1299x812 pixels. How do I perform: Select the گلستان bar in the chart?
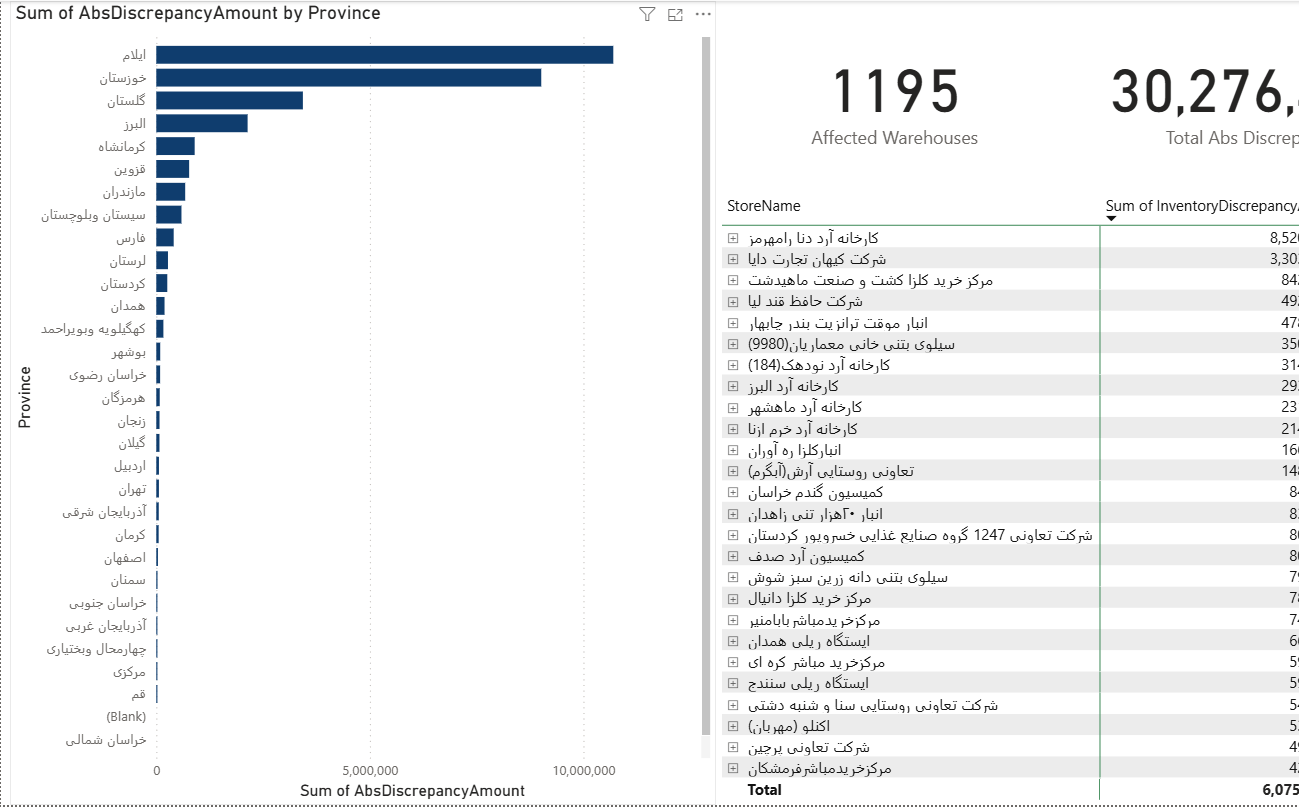(x=229, y=100)
